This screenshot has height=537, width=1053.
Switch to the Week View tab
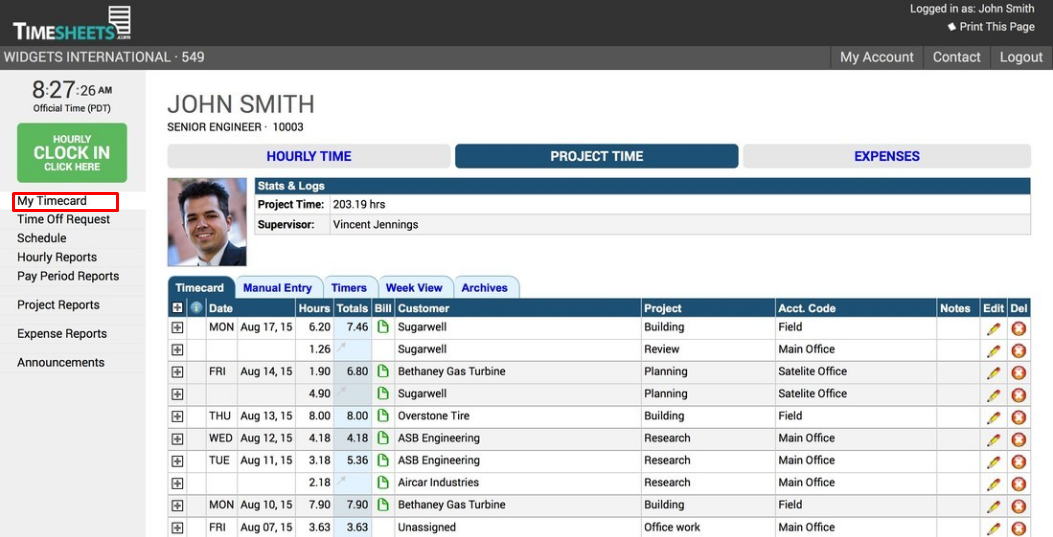coord(414,288)
